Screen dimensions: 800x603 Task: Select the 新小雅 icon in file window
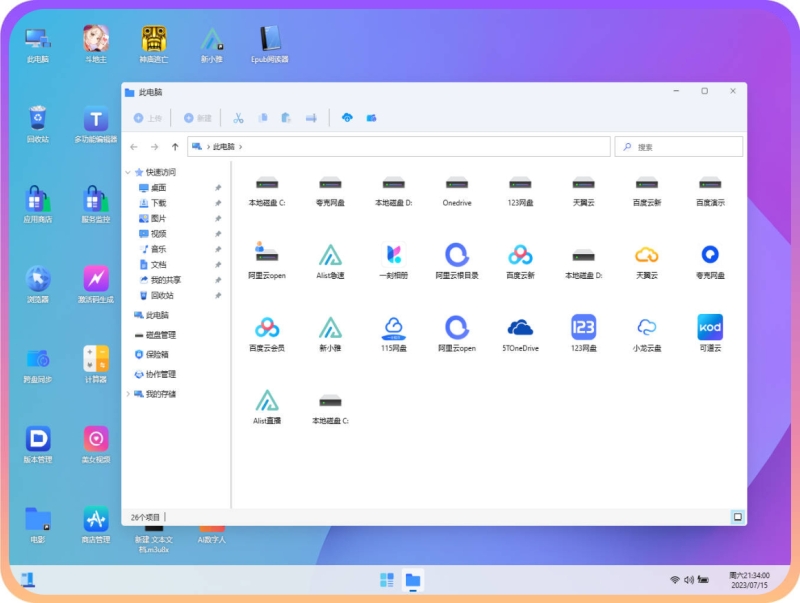[330, 334]
